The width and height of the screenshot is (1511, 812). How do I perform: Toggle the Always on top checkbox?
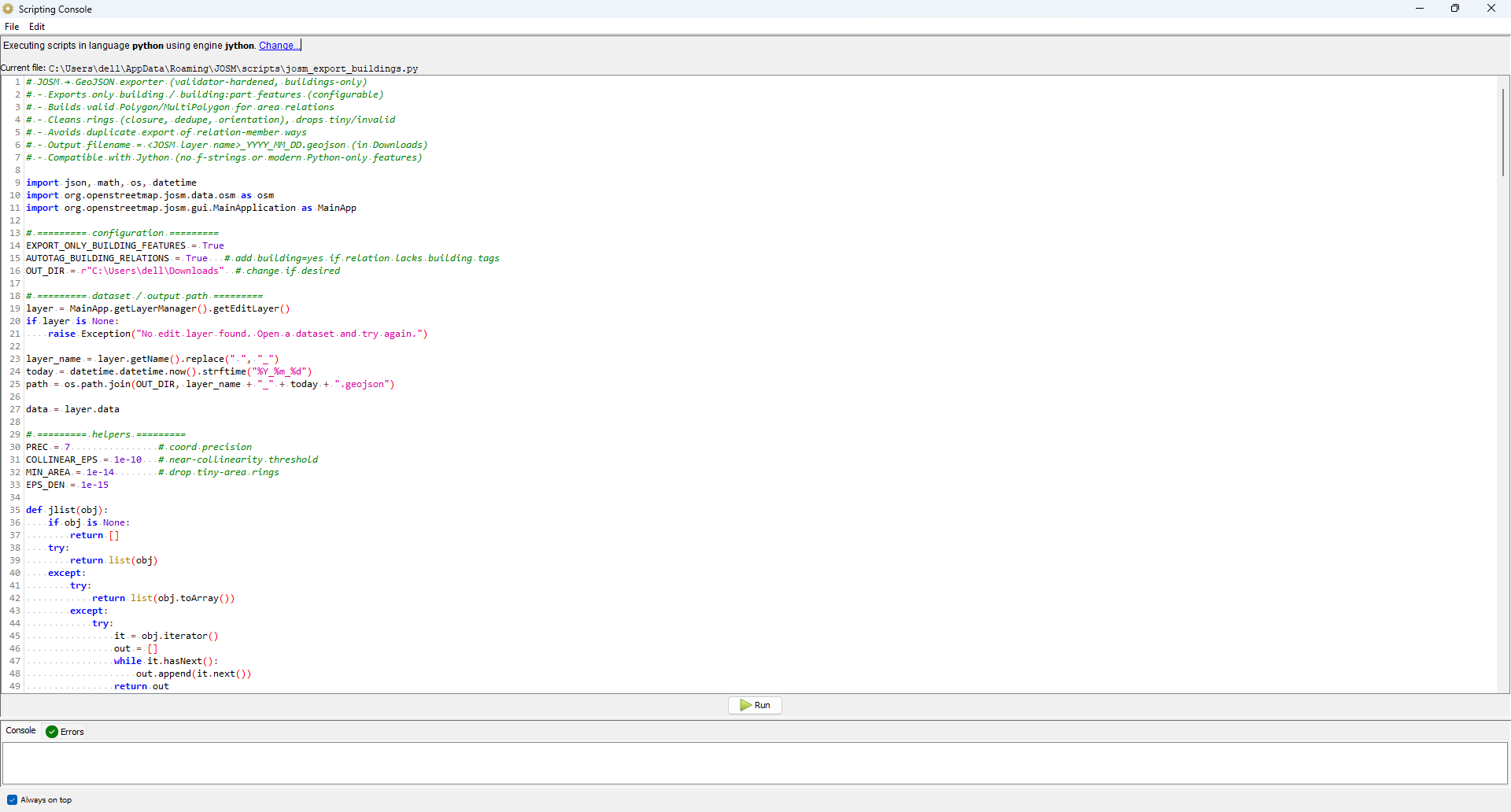(x=12, y=800)
